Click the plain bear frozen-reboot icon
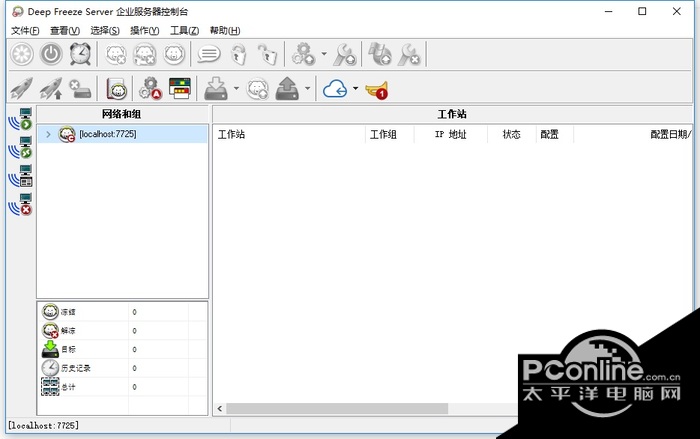The height and width of the screenshot is (439, 700). point(174,54)
